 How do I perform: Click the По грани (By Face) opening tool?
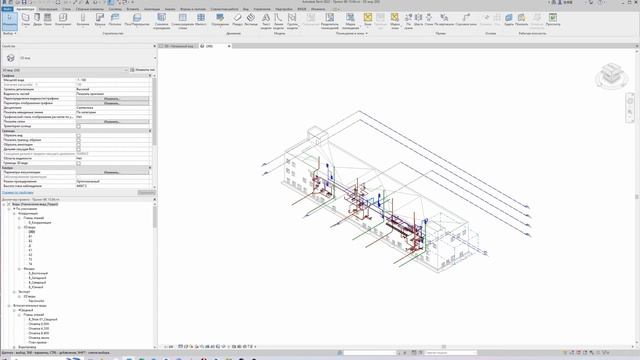pyautogui.click(x=408, y=21)
